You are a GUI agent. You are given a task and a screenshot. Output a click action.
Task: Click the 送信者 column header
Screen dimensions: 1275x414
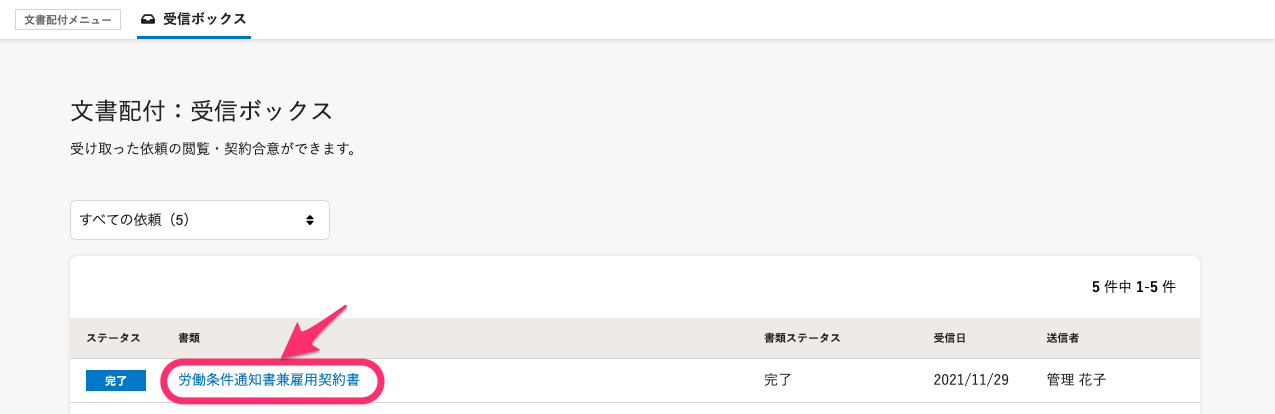click(1063, 338)
